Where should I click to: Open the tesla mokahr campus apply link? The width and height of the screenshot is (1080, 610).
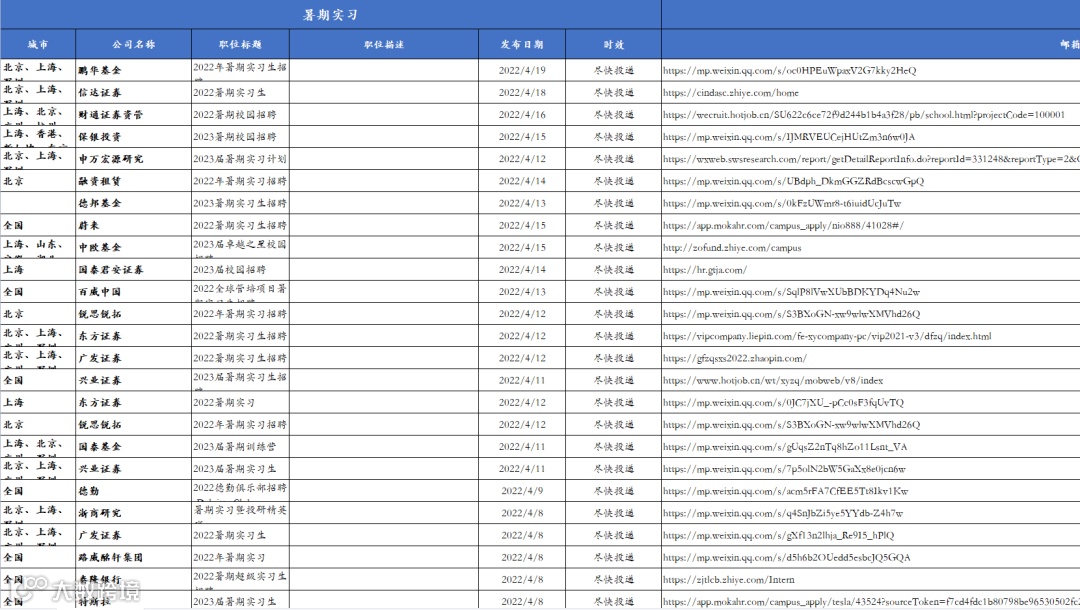(871, 602)
